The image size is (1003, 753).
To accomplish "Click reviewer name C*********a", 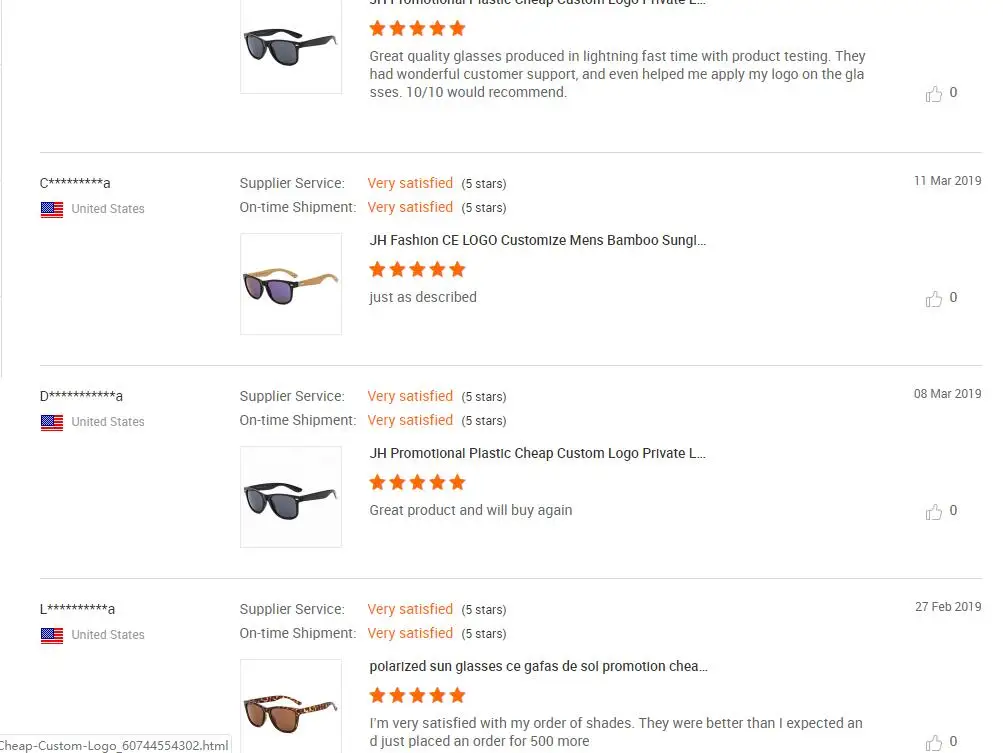I will tap(75, 183).
